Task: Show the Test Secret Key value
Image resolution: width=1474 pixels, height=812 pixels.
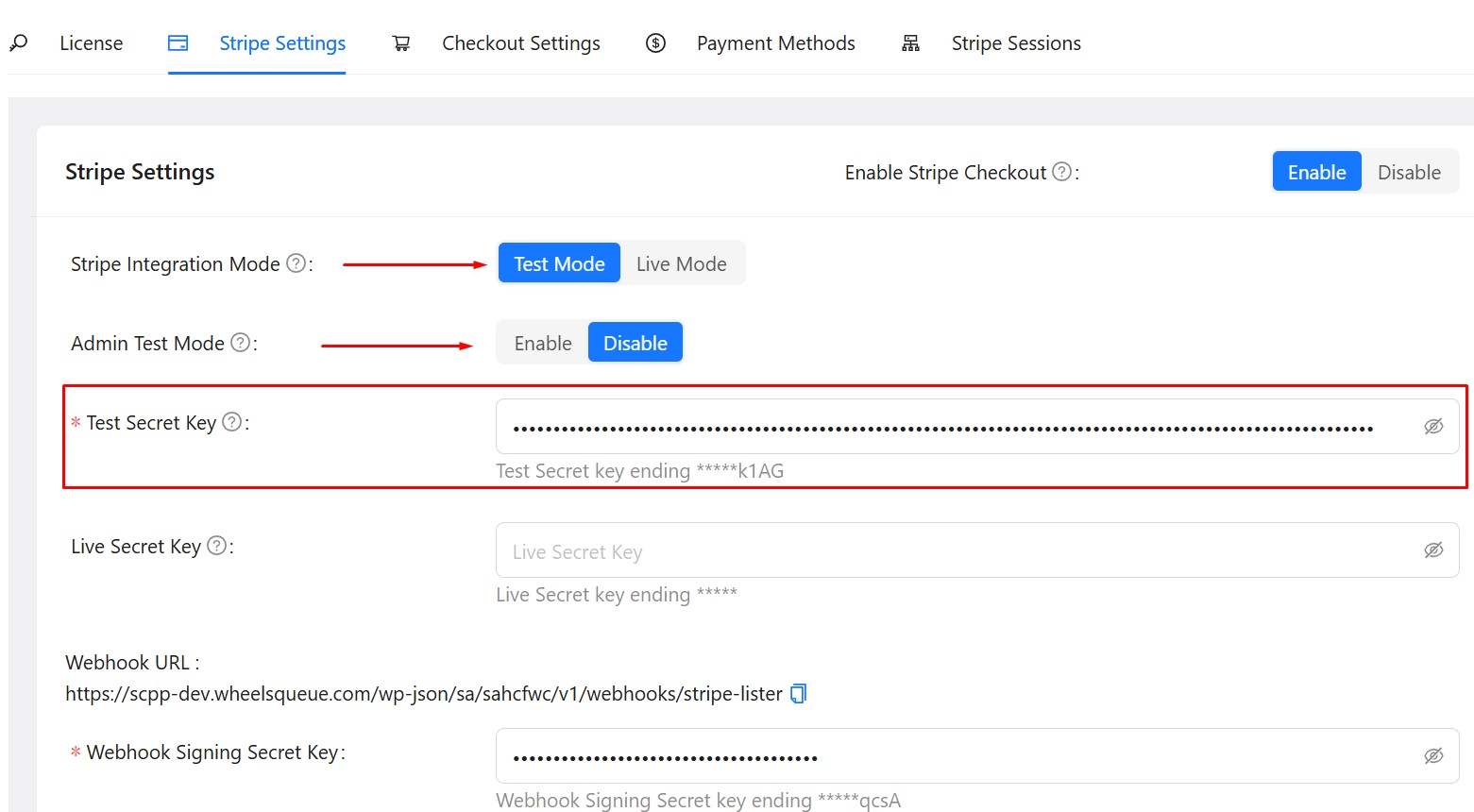Action: point(1433,427)
